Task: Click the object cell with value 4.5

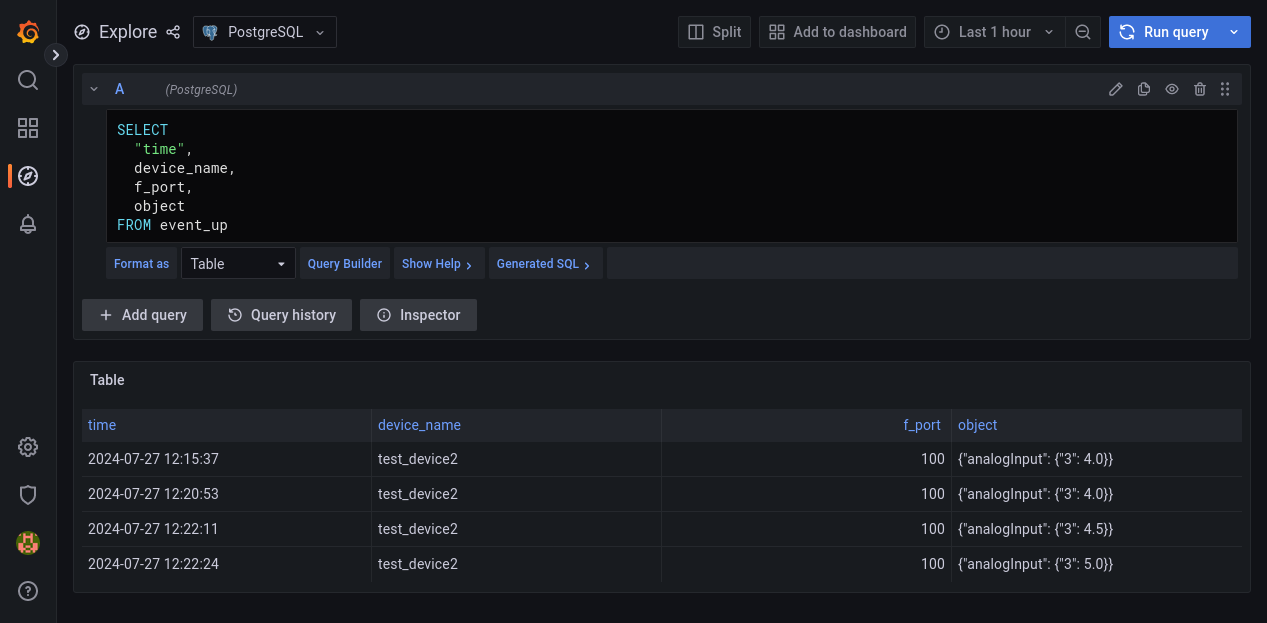Action: [x=1096, y=529]
